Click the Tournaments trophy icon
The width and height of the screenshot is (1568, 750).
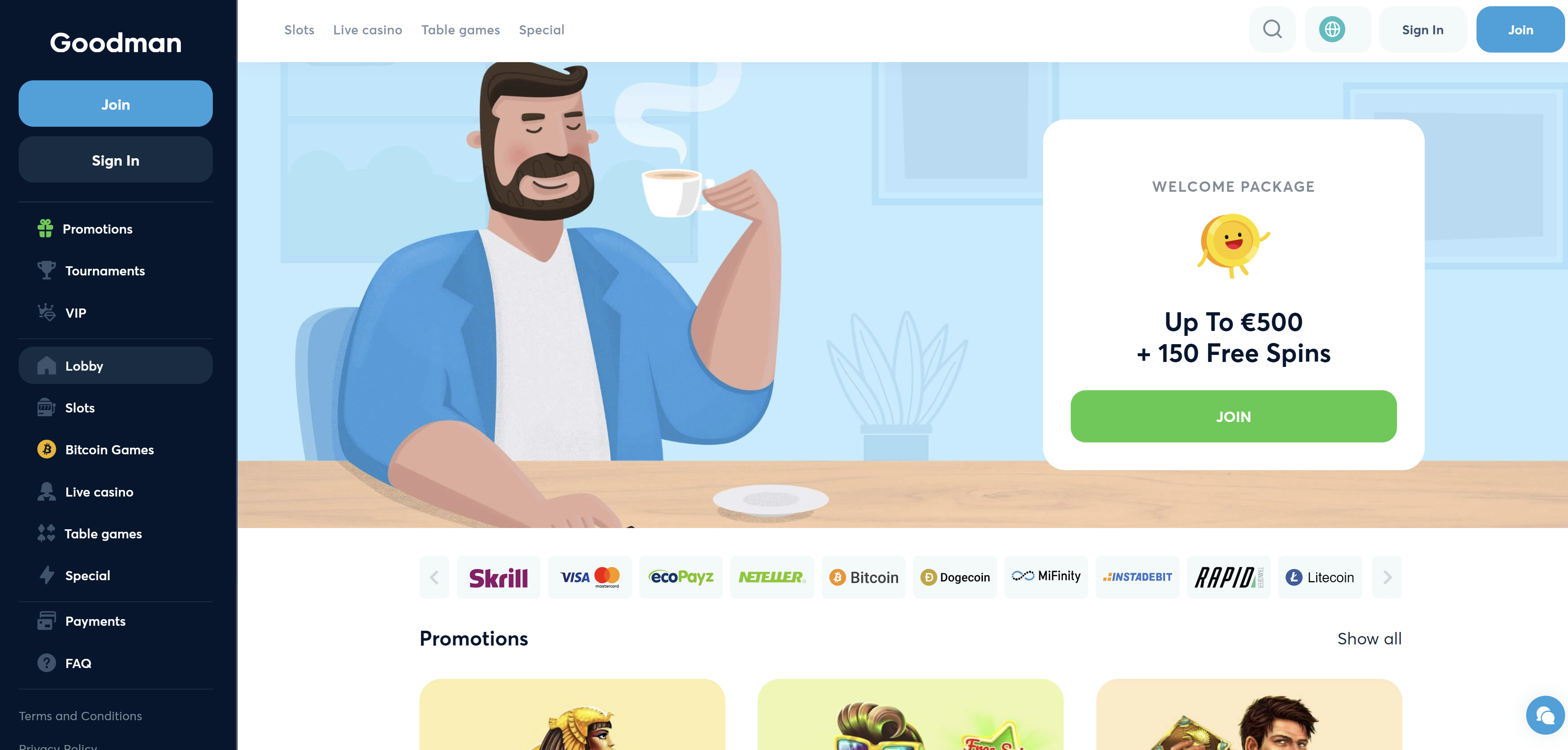pos(46,270)
